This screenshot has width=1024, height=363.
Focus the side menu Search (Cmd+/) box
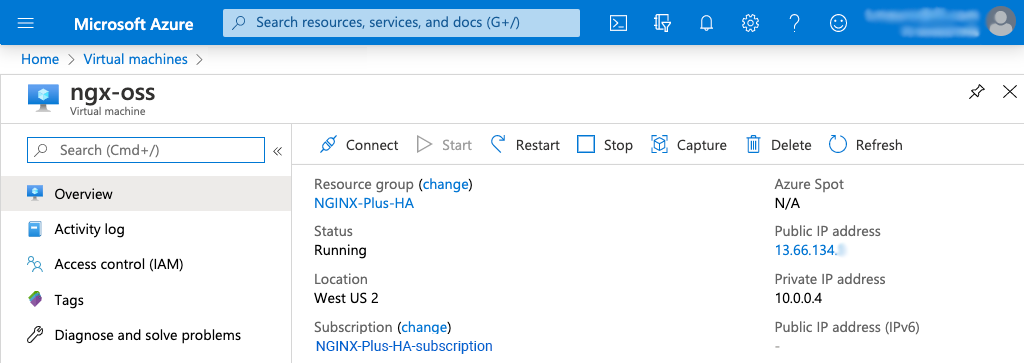tap(146, 150)
